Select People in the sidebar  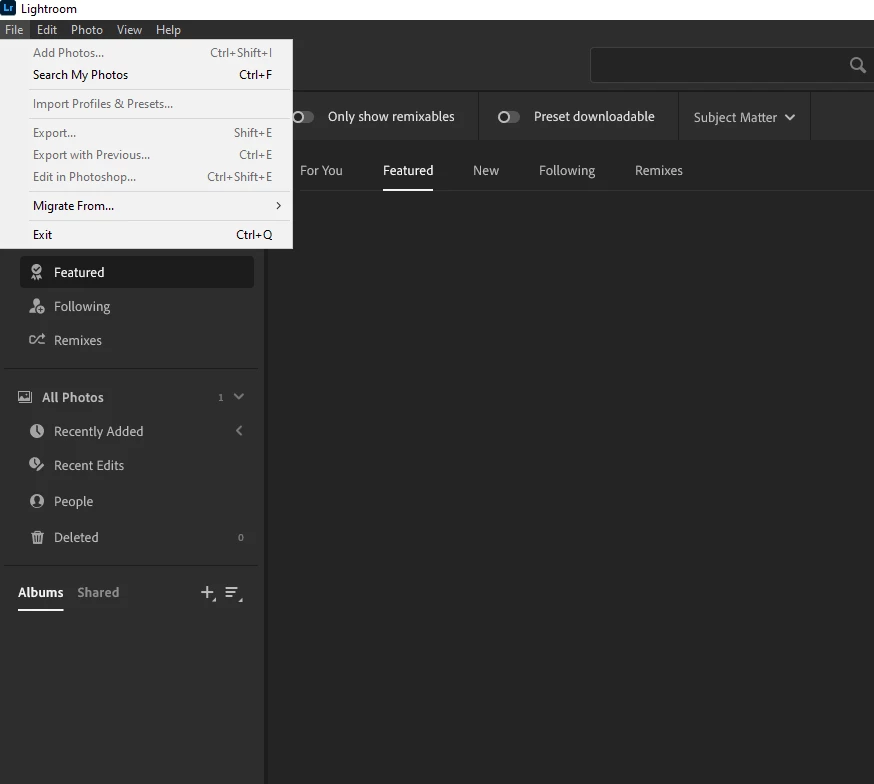pyautogui.click(x=137, y=501)
